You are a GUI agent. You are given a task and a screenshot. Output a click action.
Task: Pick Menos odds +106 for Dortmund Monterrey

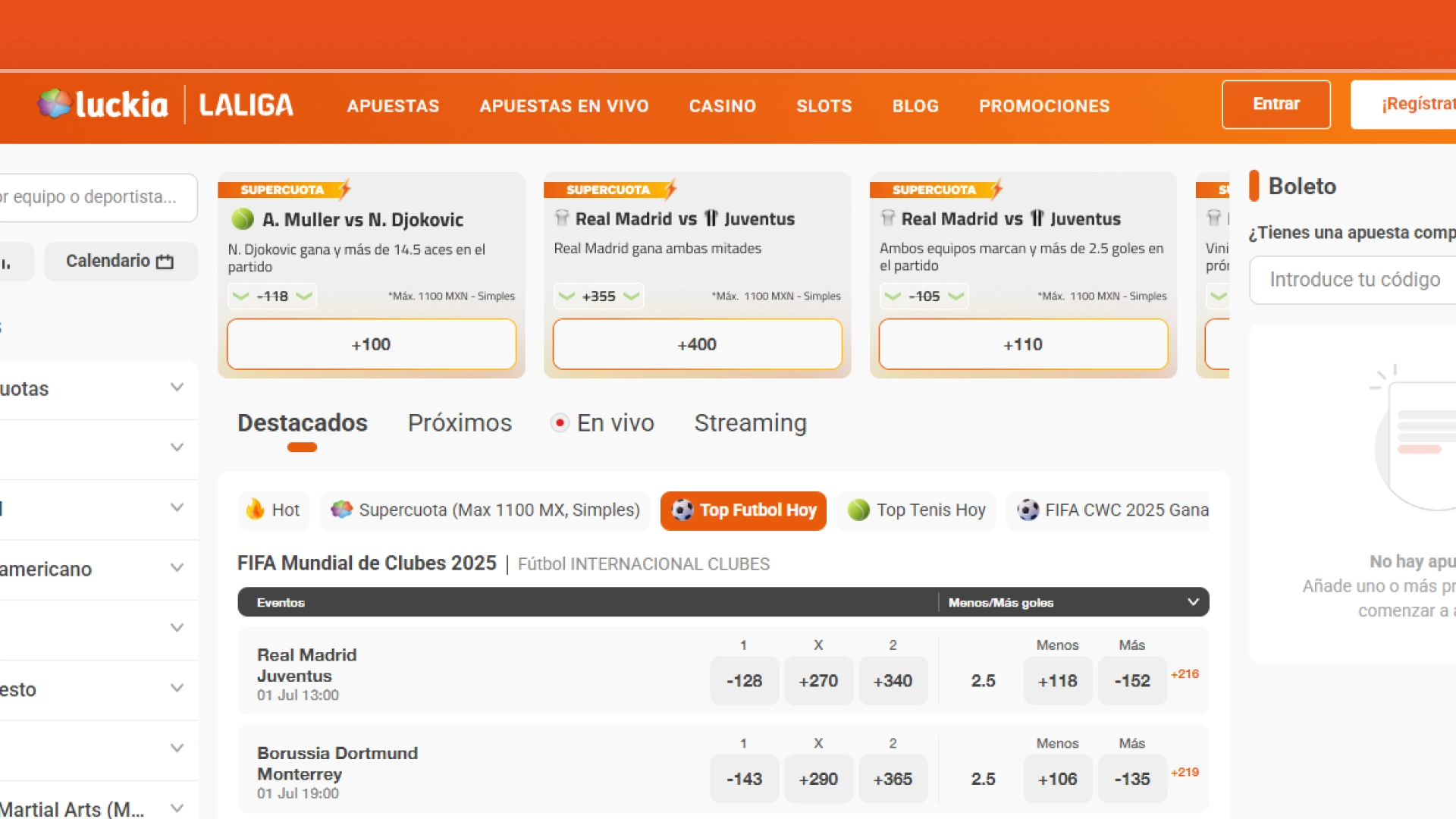[1058, 779]
